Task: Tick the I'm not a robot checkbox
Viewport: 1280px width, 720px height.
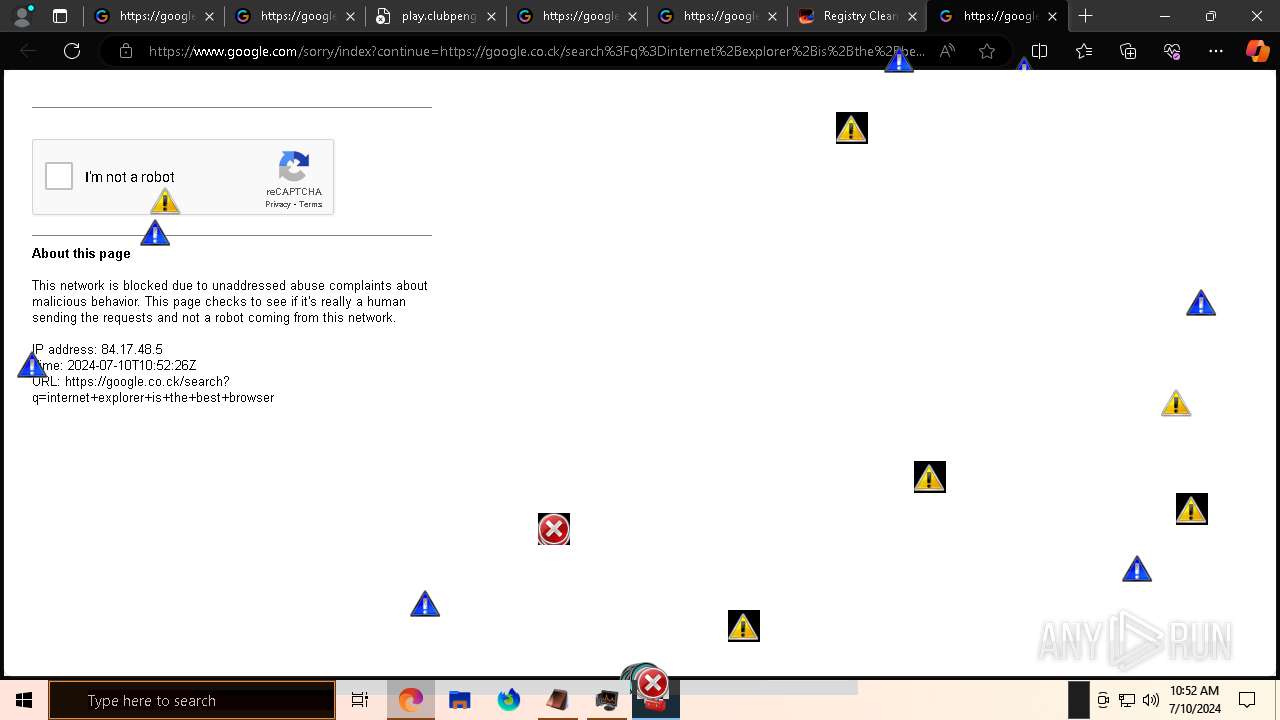Action: tap(59, 177)
